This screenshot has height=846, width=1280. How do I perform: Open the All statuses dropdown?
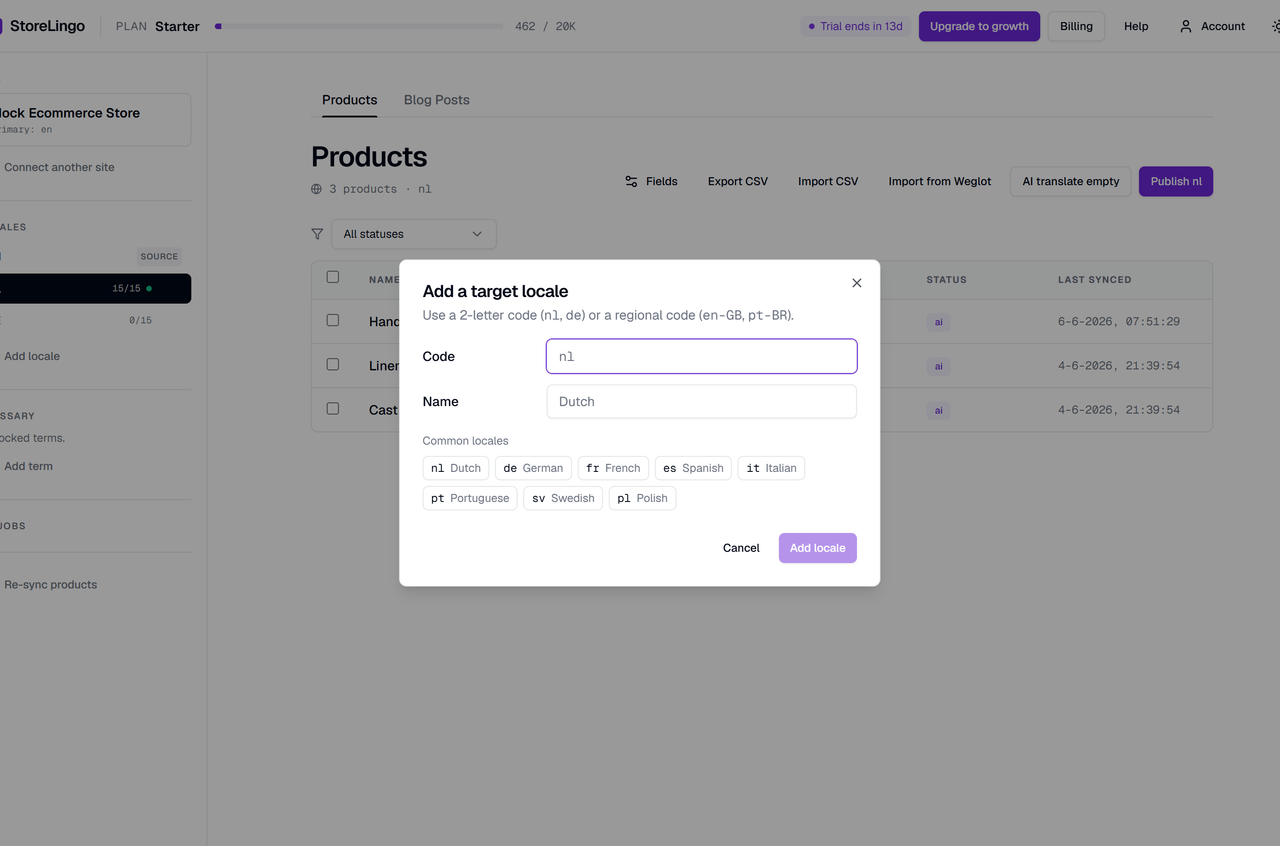[413, 234]
